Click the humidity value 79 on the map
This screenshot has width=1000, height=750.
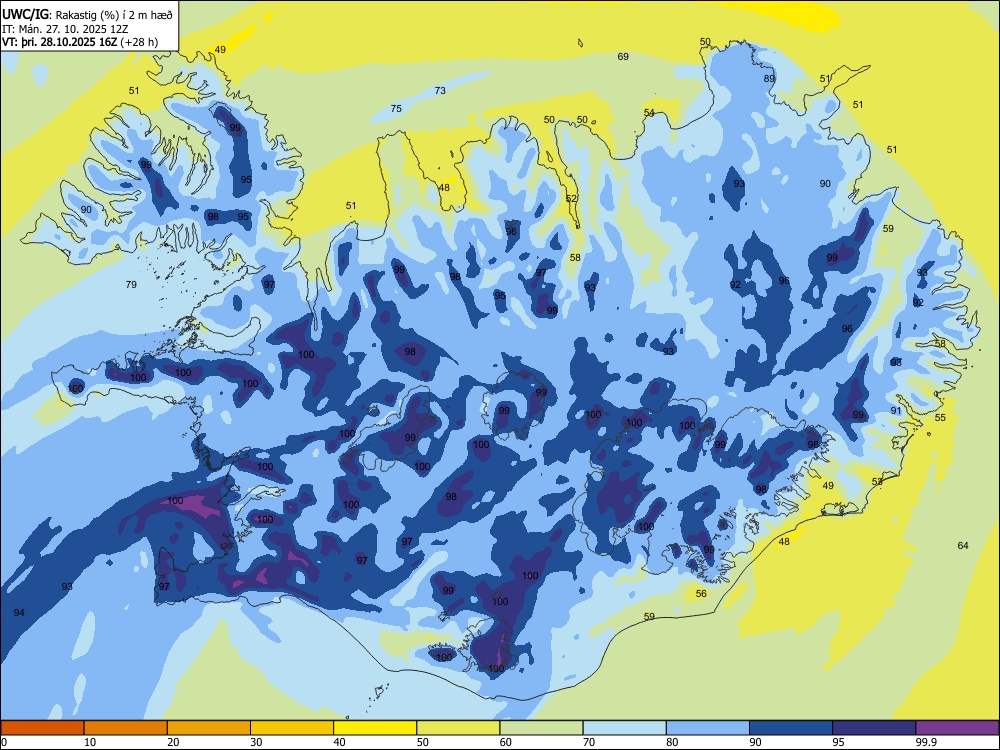(x=131, y=284)
